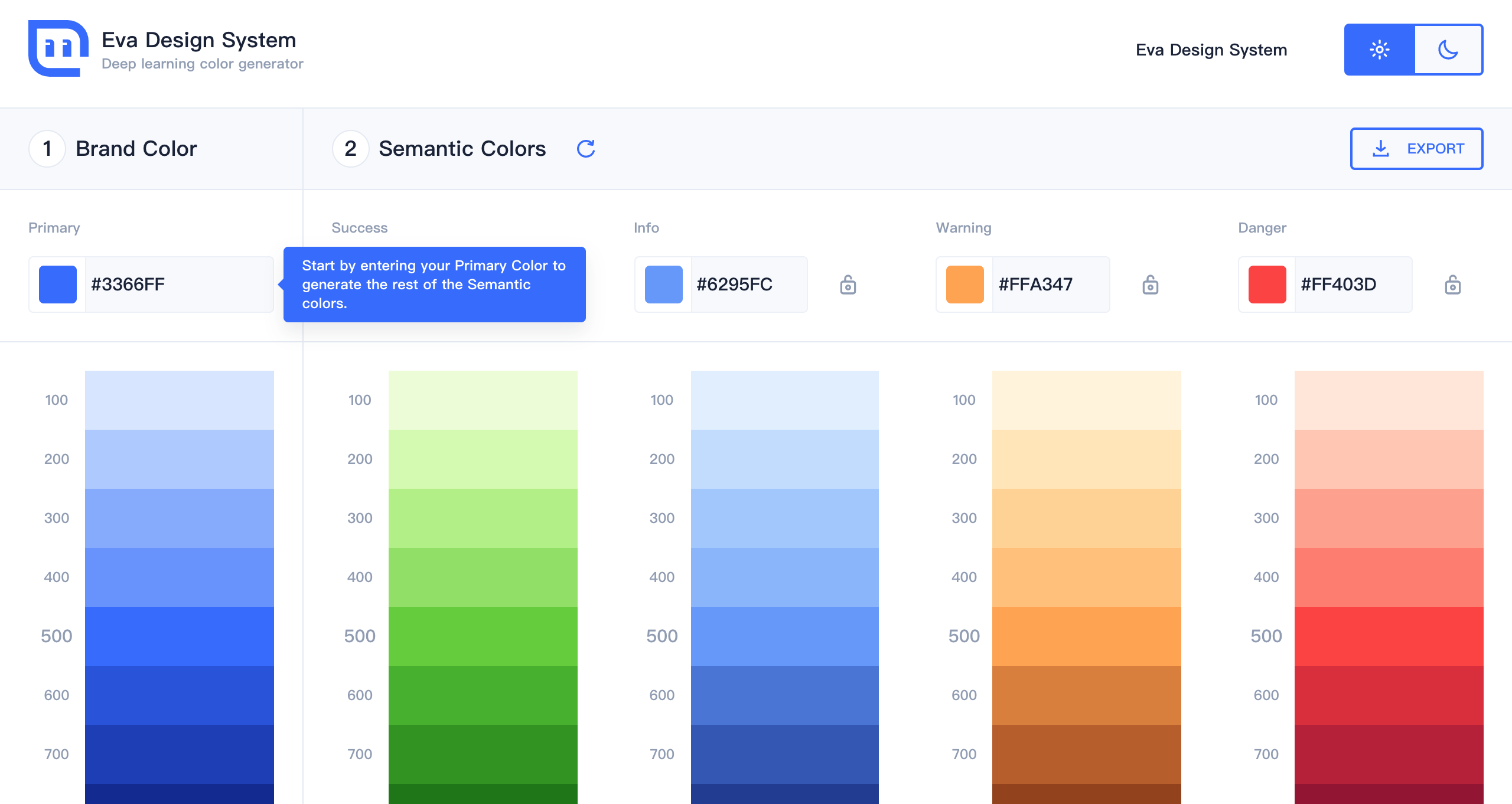1512x804 pixels.
Task: Click the download icon in Export button
Action: coord(1380,149)
